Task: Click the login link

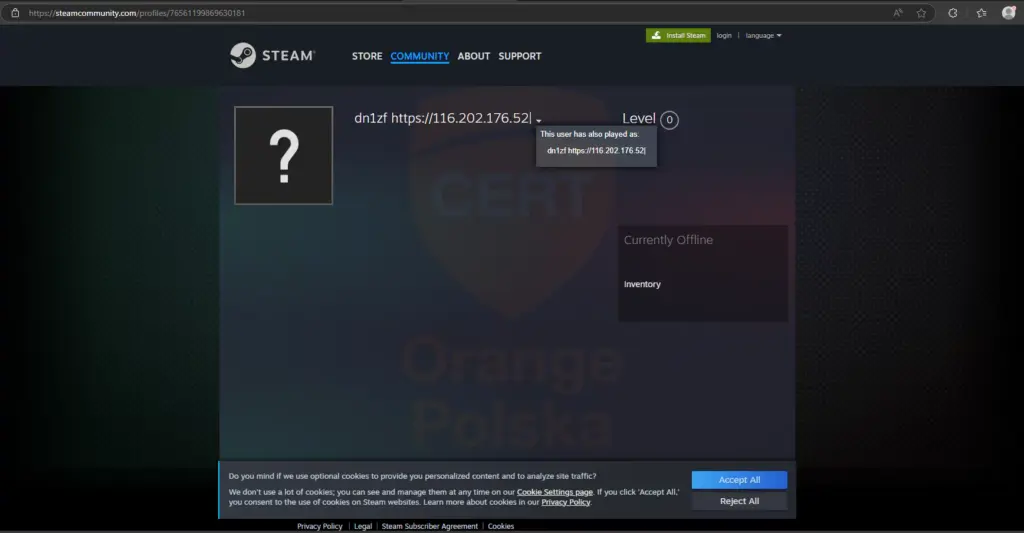Action: coord(724,35)
